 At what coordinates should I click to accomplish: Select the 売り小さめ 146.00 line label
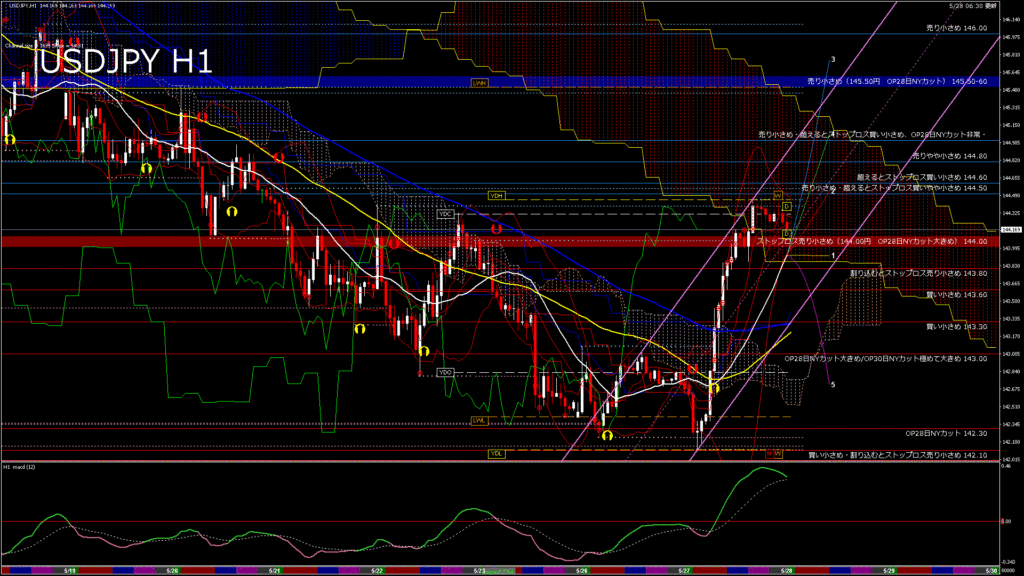point(957,28)
